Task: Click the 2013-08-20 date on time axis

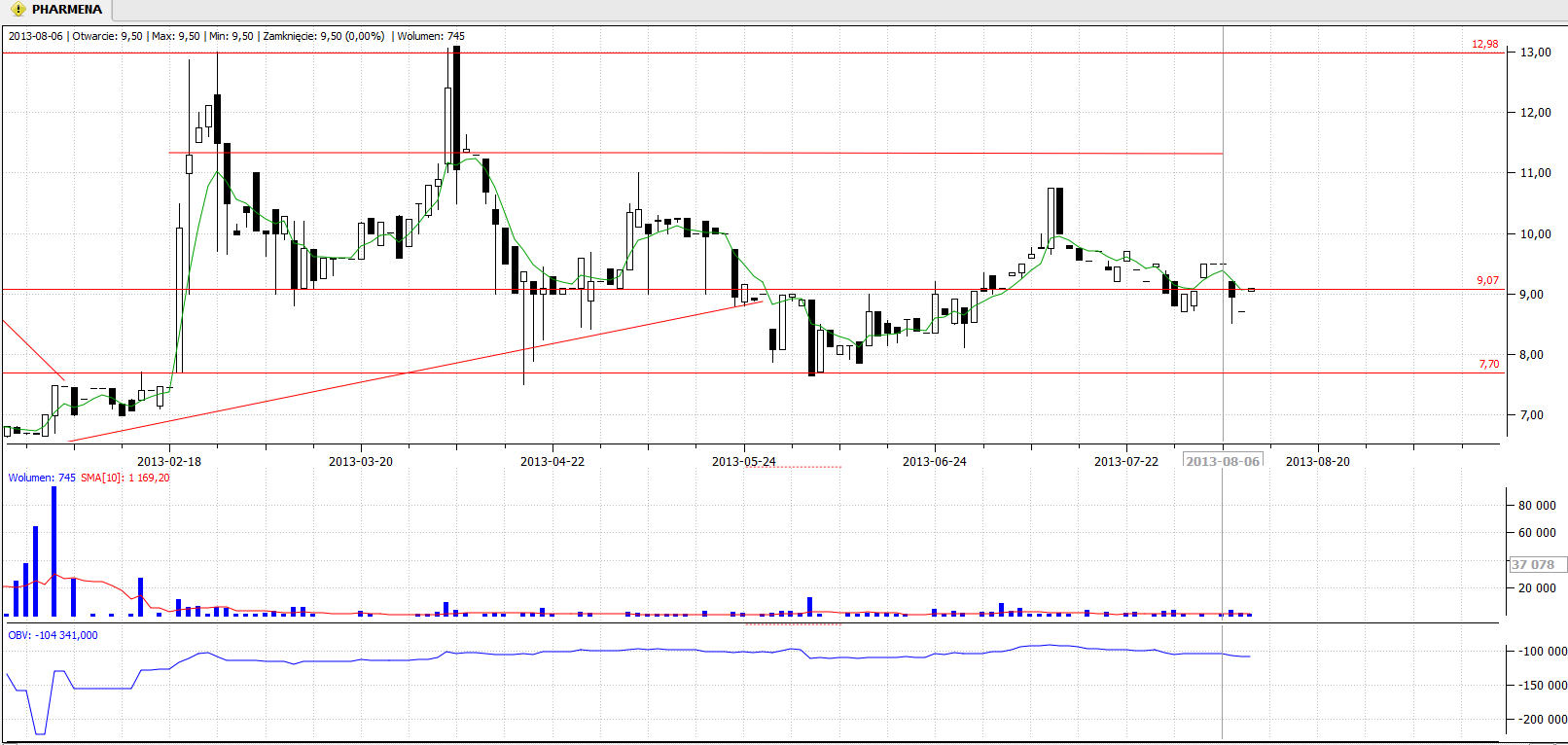Action: click(1318, 462)
